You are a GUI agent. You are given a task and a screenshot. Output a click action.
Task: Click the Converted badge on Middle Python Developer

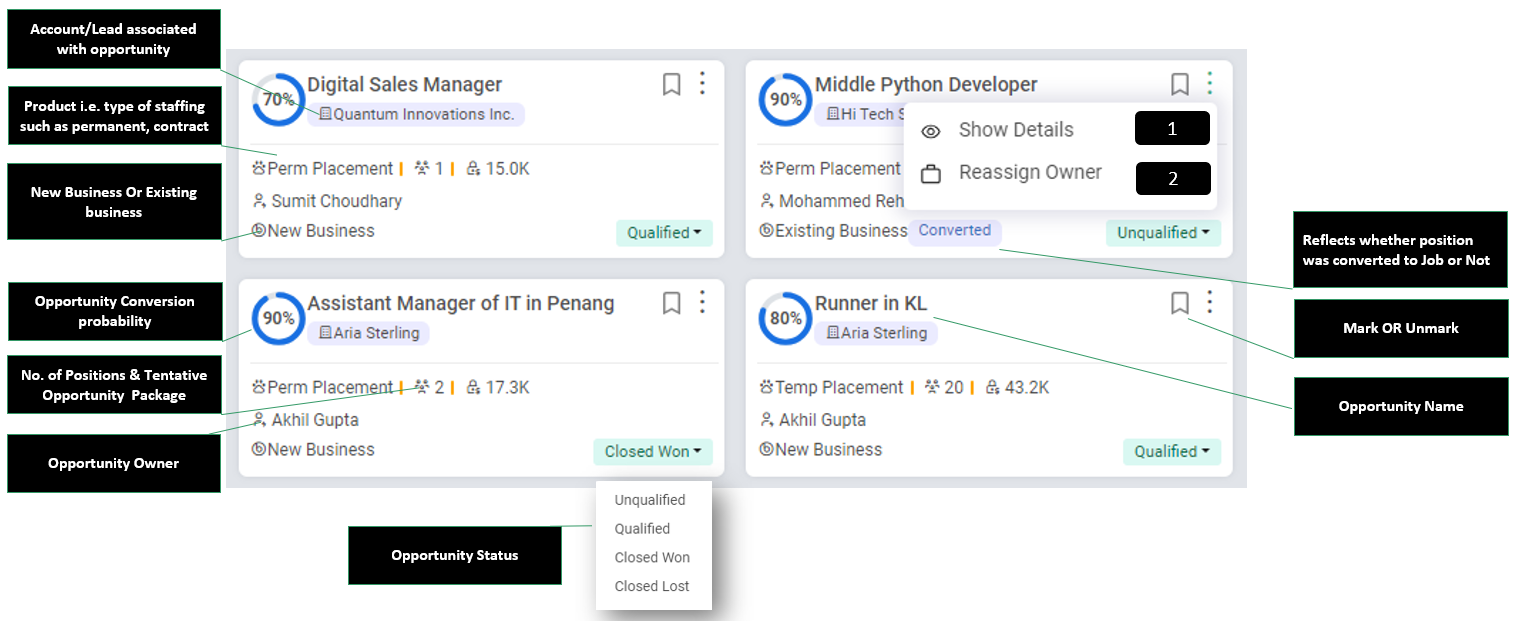tap(954, 231)
